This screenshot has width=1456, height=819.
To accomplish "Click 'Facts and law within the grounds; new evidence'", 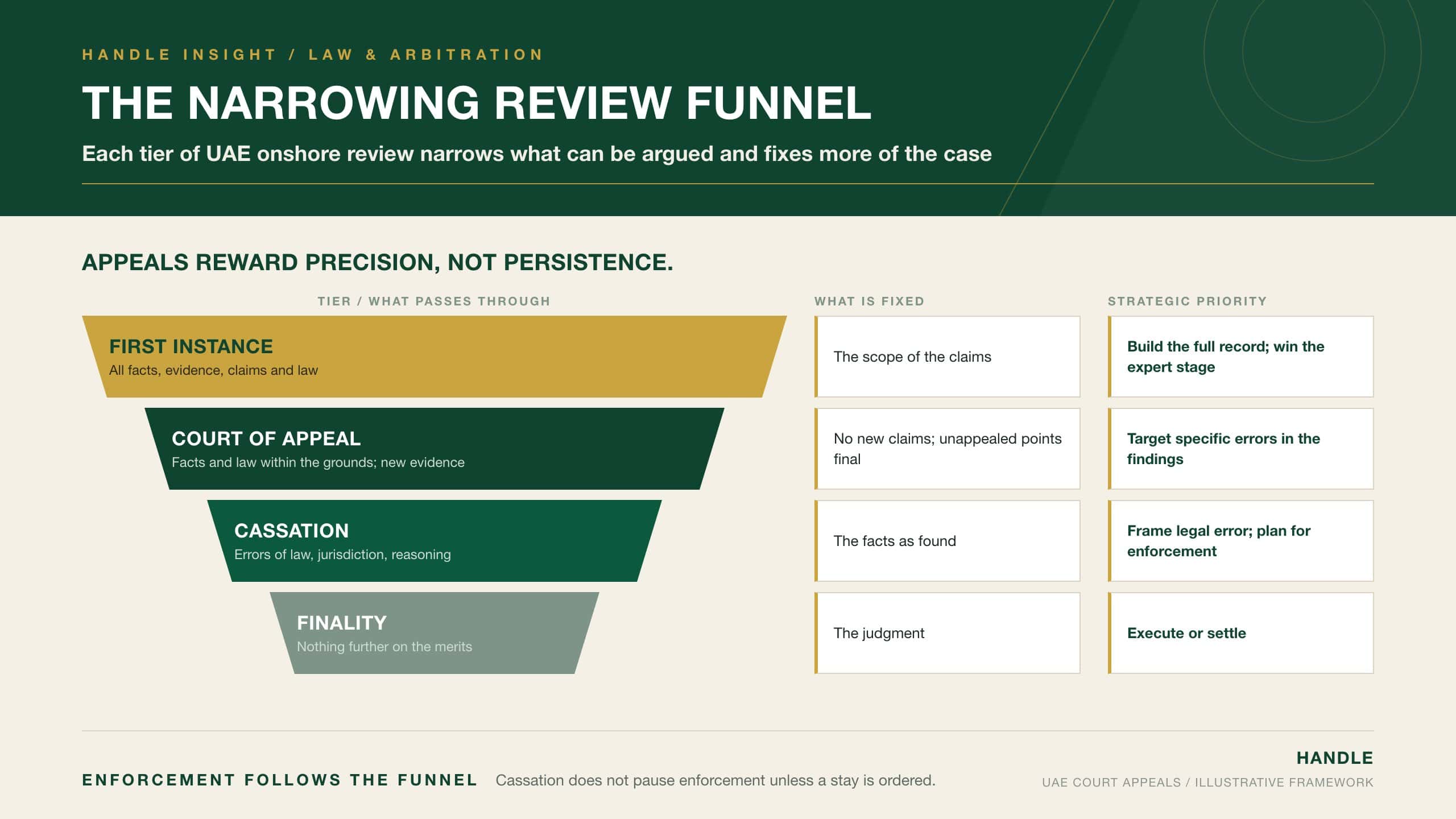I will tap(318, 462).
